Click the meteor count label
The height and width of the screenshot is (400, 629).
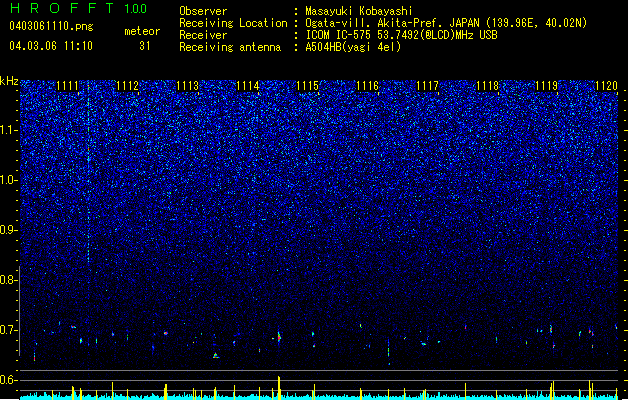(x=142, y=31)
